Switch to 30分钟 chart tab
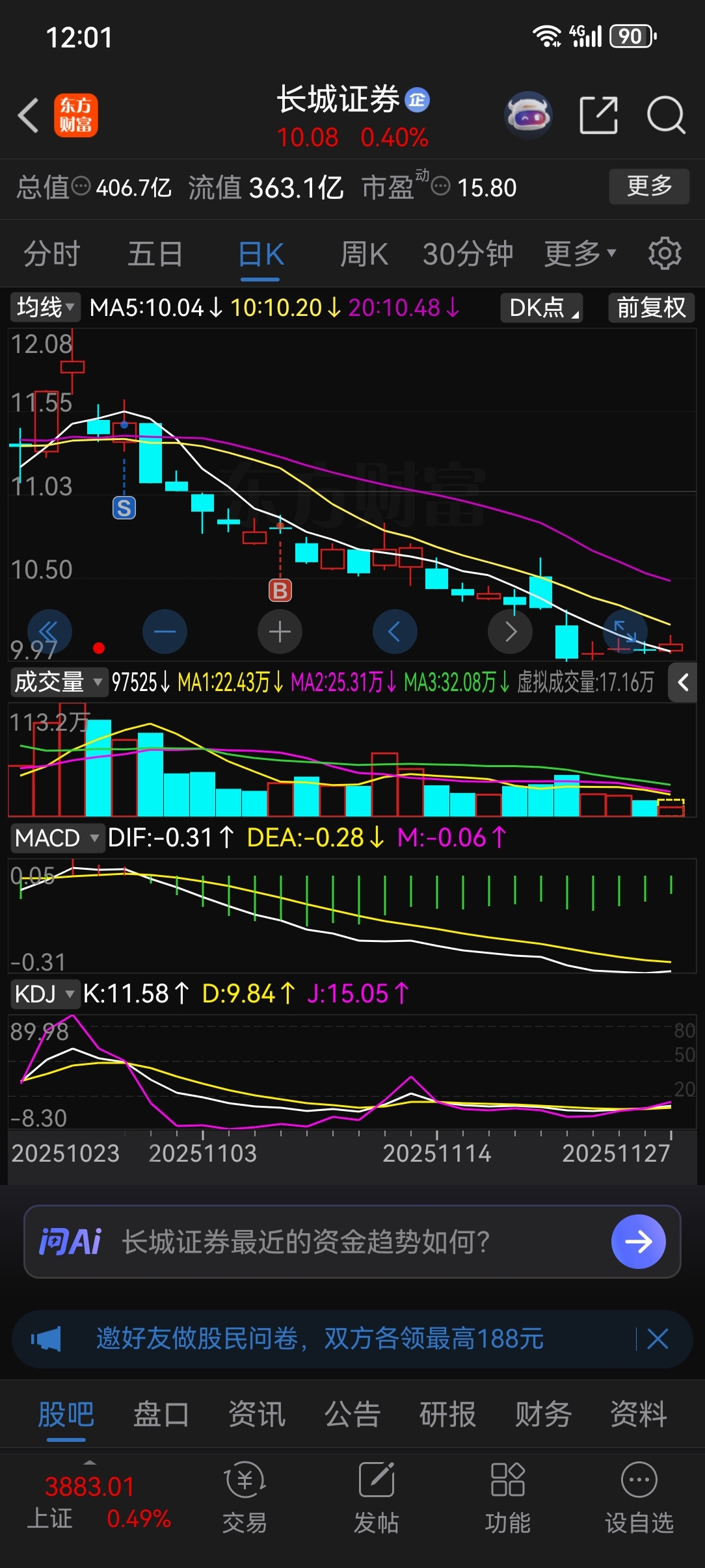The width and height of the screenshot is (705, 1568). pos(468,254)
